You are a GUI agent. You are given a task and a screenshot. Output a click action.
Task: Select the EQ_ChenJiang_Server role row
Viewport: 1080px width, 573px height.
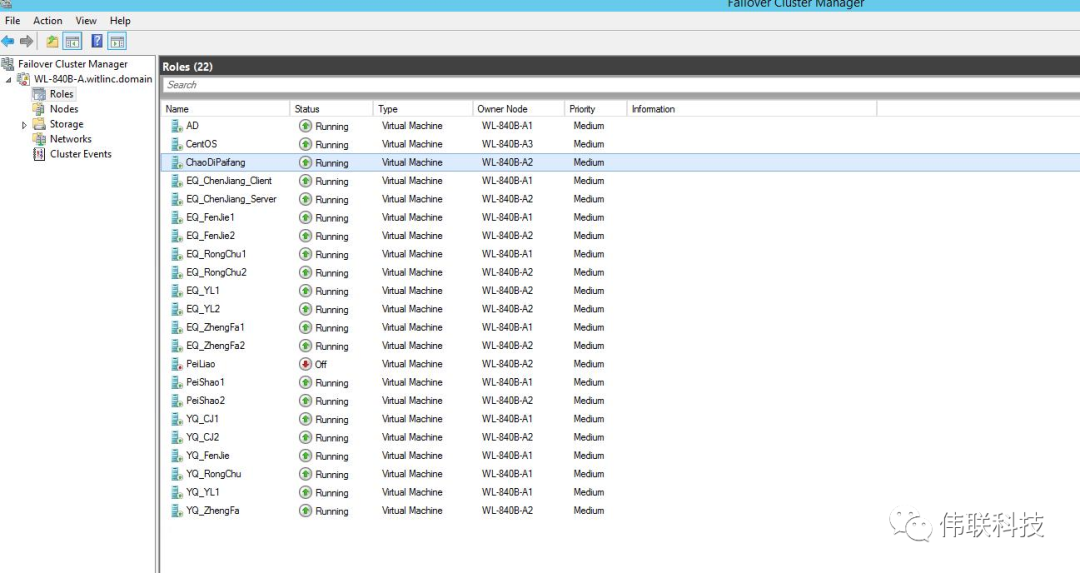231,199
